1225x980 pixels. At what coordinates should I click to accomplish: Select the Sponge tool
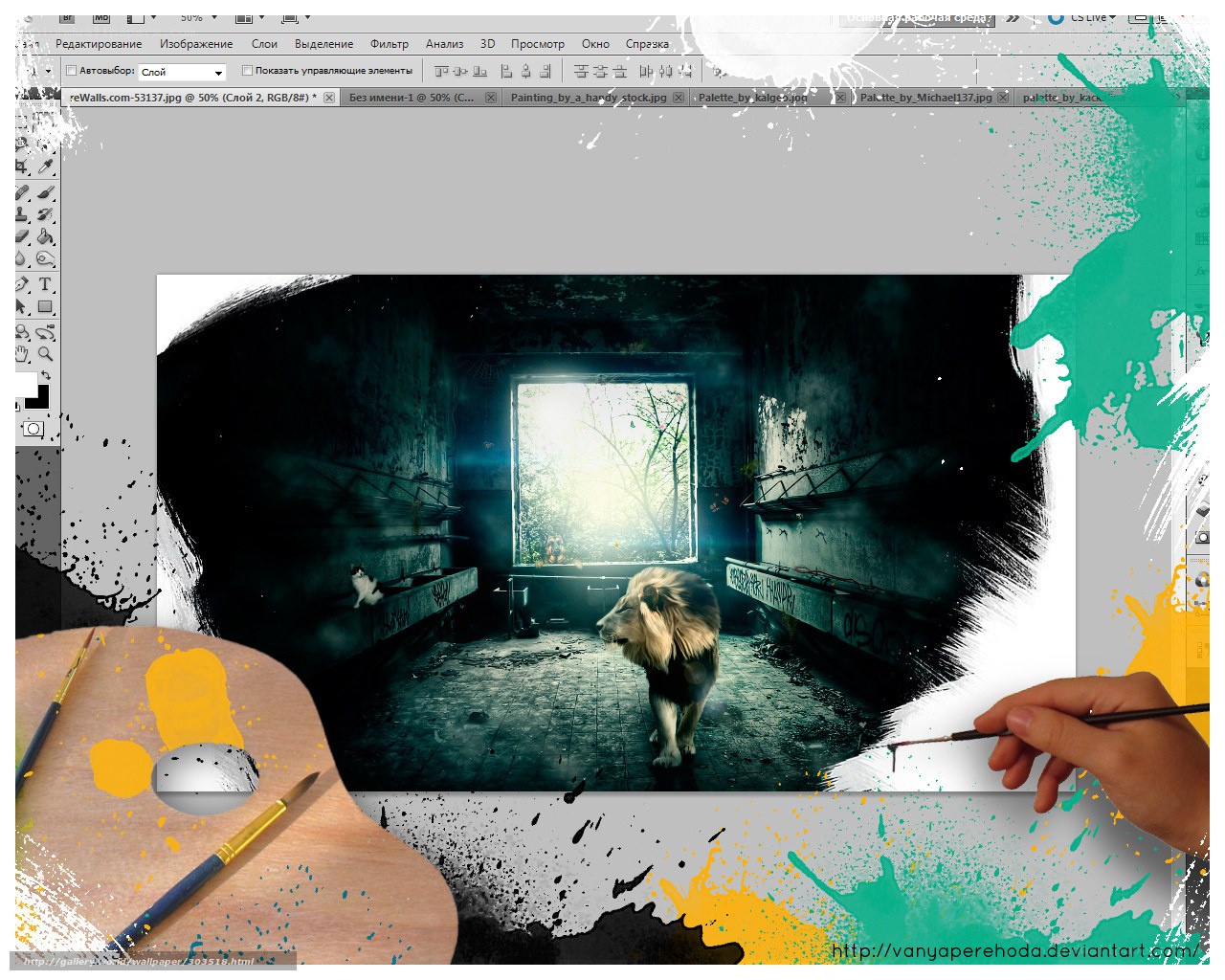(x=45, y=258)
